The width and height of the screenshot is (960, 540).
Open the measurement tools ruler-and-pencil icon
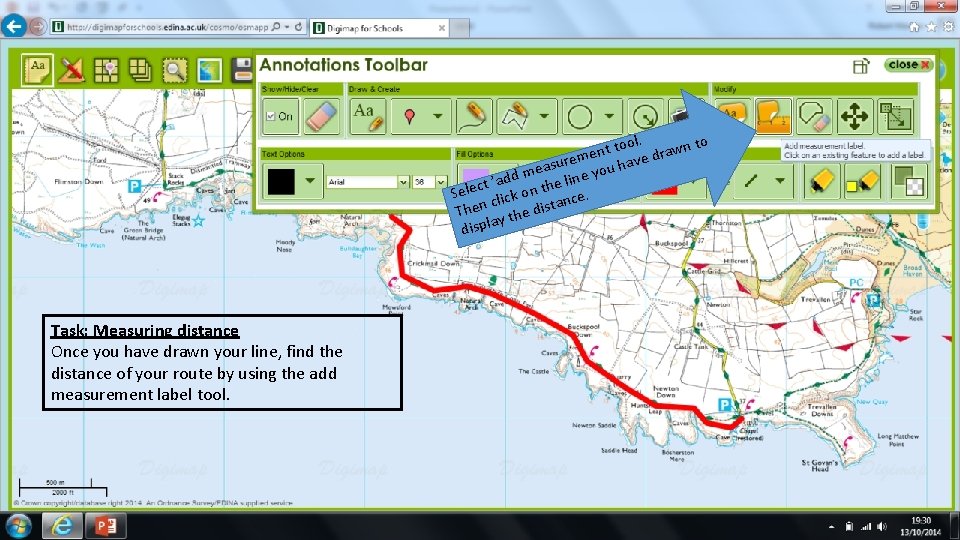[x=72, y=70]
